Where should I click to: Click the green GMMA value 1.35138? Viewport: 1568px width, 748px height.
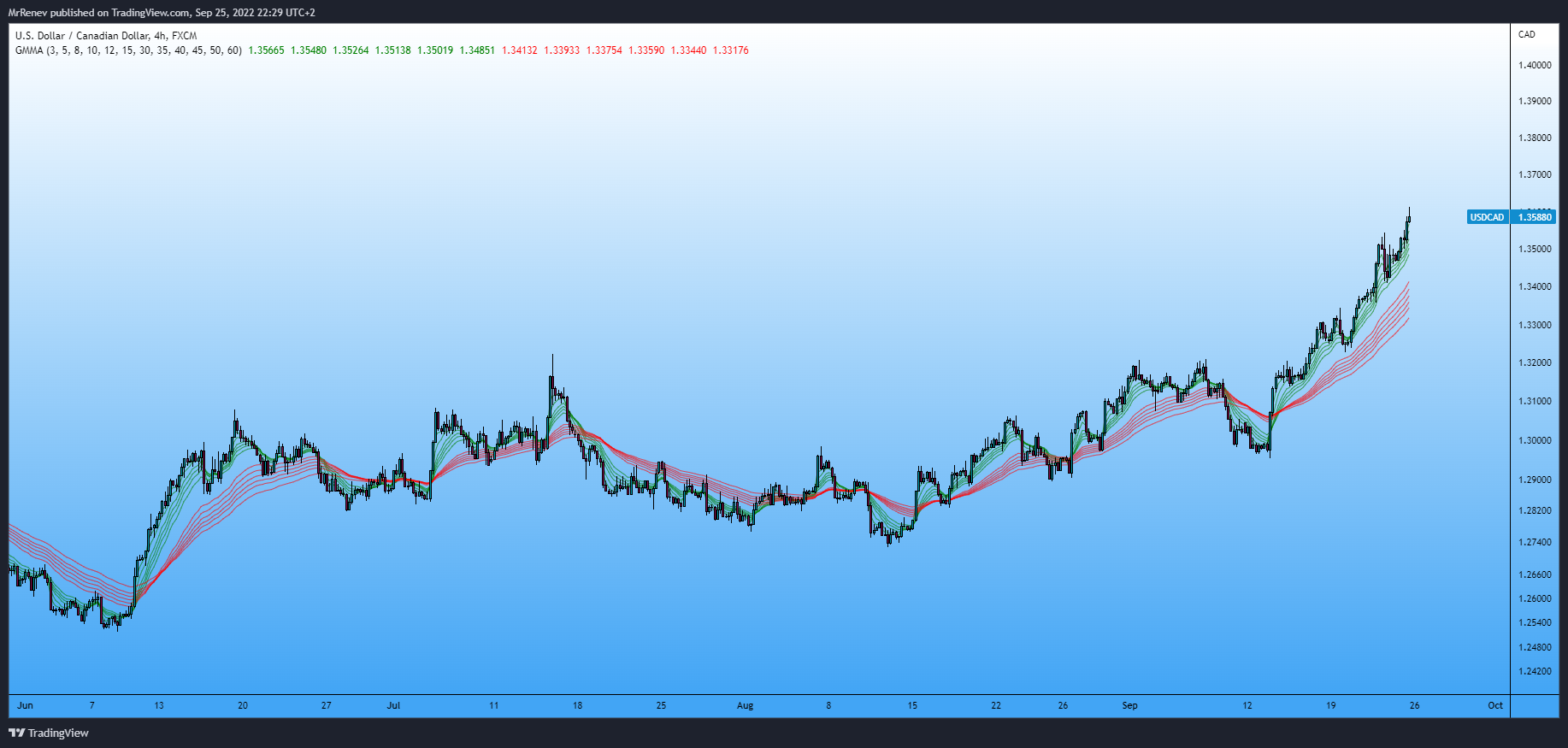392,50
